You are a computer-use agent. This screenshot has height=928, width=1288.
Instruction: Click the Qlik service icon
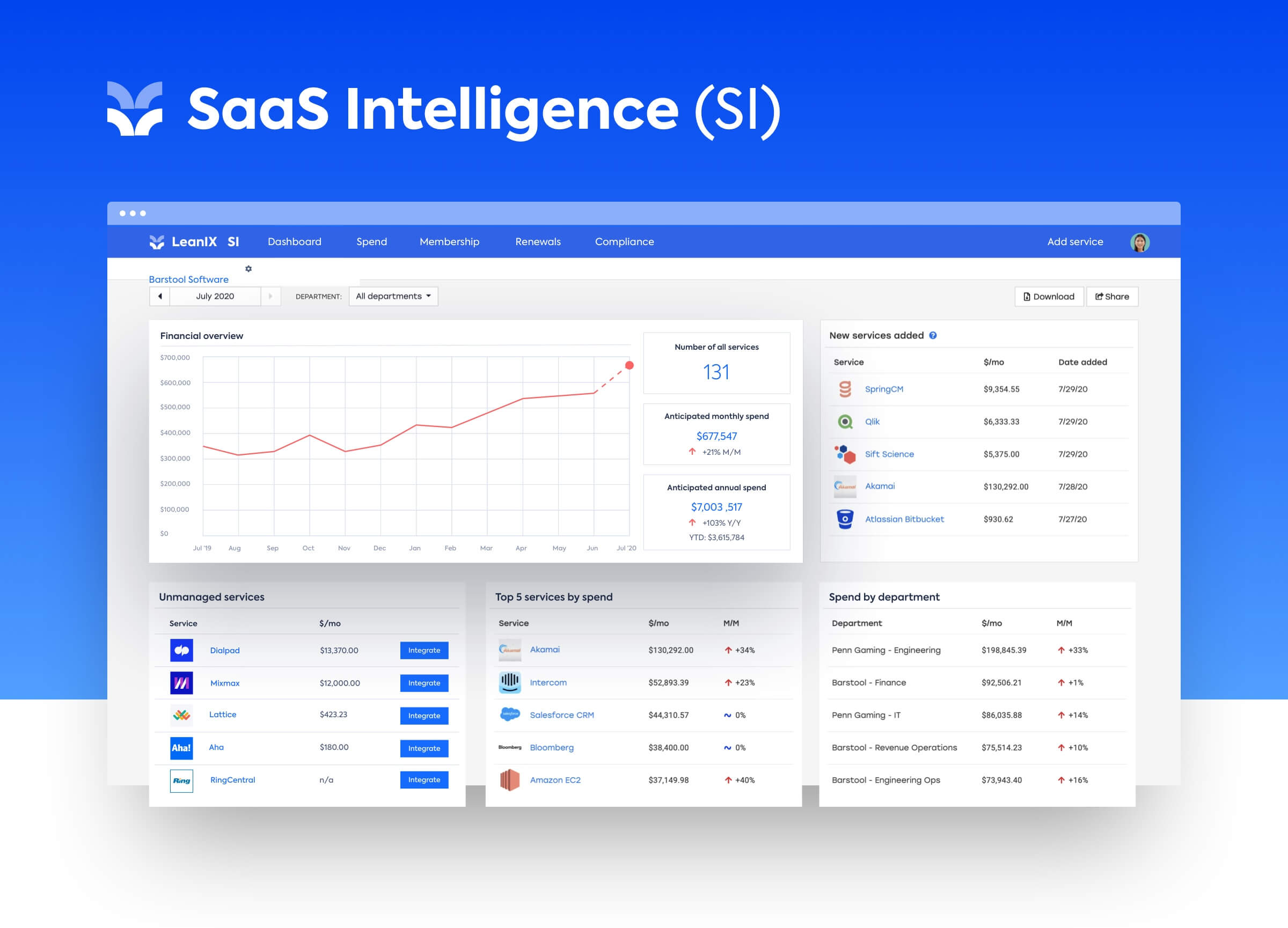tap(845, 422)
